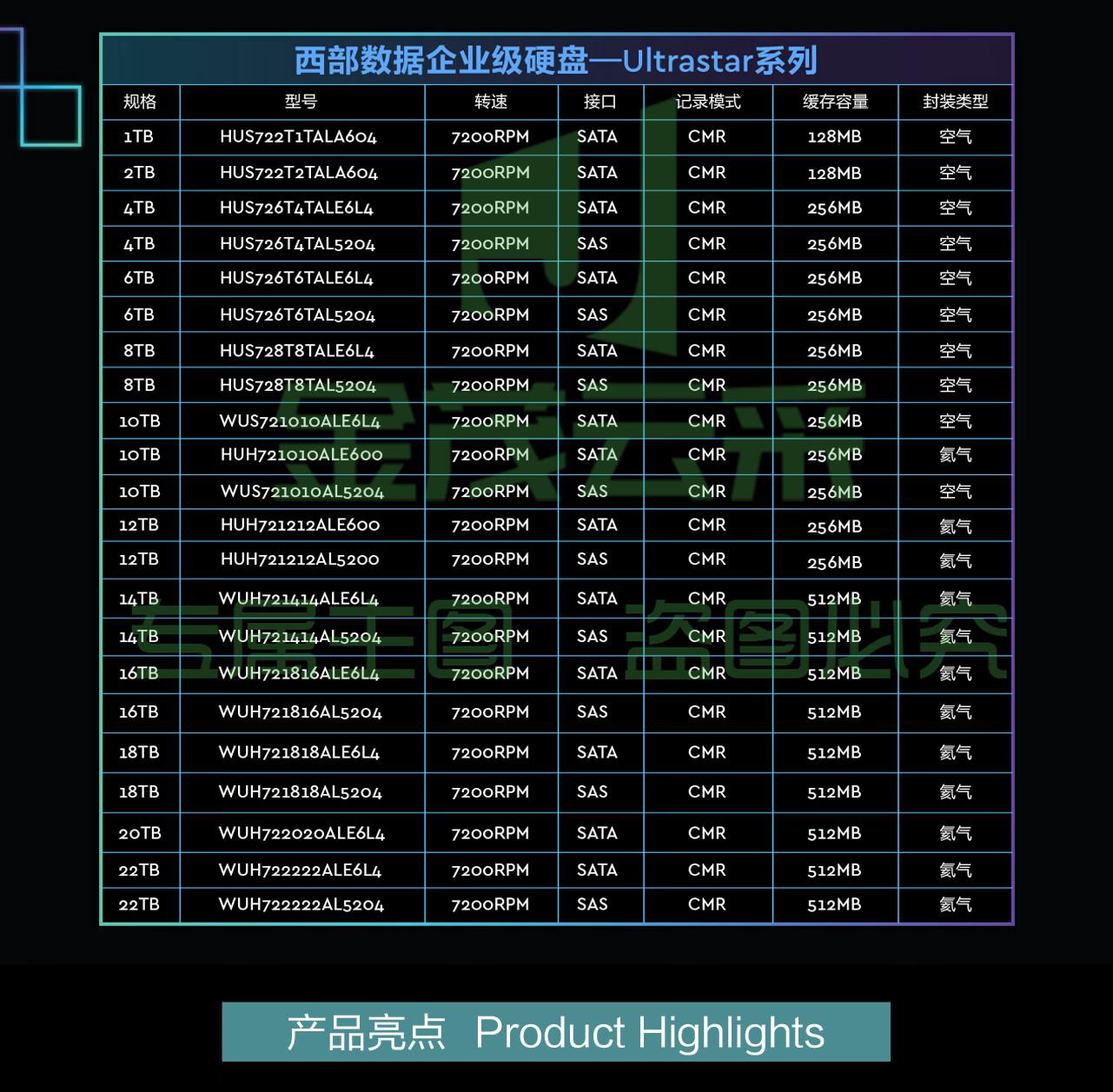Image resolution: width=1113 pixels, height=1092 pixels.
Task: Click SATA interface in WUS721010ALE6L4 row
Action: click(x=597, y=421)
